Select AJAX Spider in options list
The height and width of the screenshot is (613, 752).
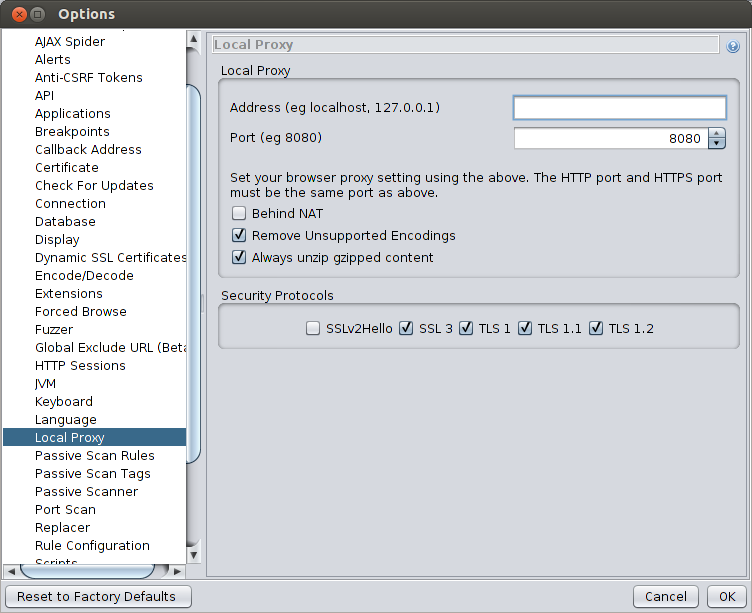click(x=70, y=42)
